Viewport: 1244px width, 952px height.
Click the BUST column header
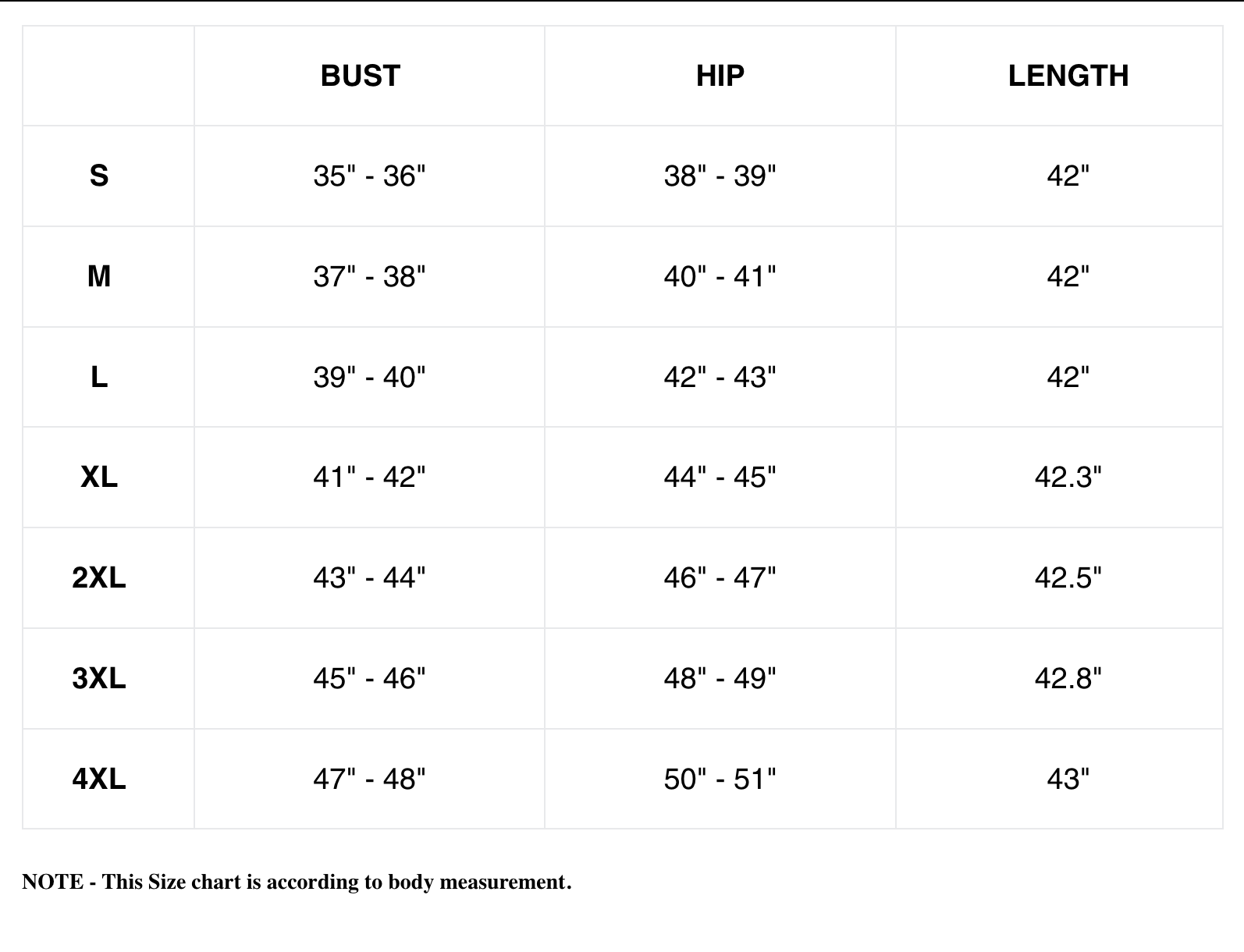361,76
